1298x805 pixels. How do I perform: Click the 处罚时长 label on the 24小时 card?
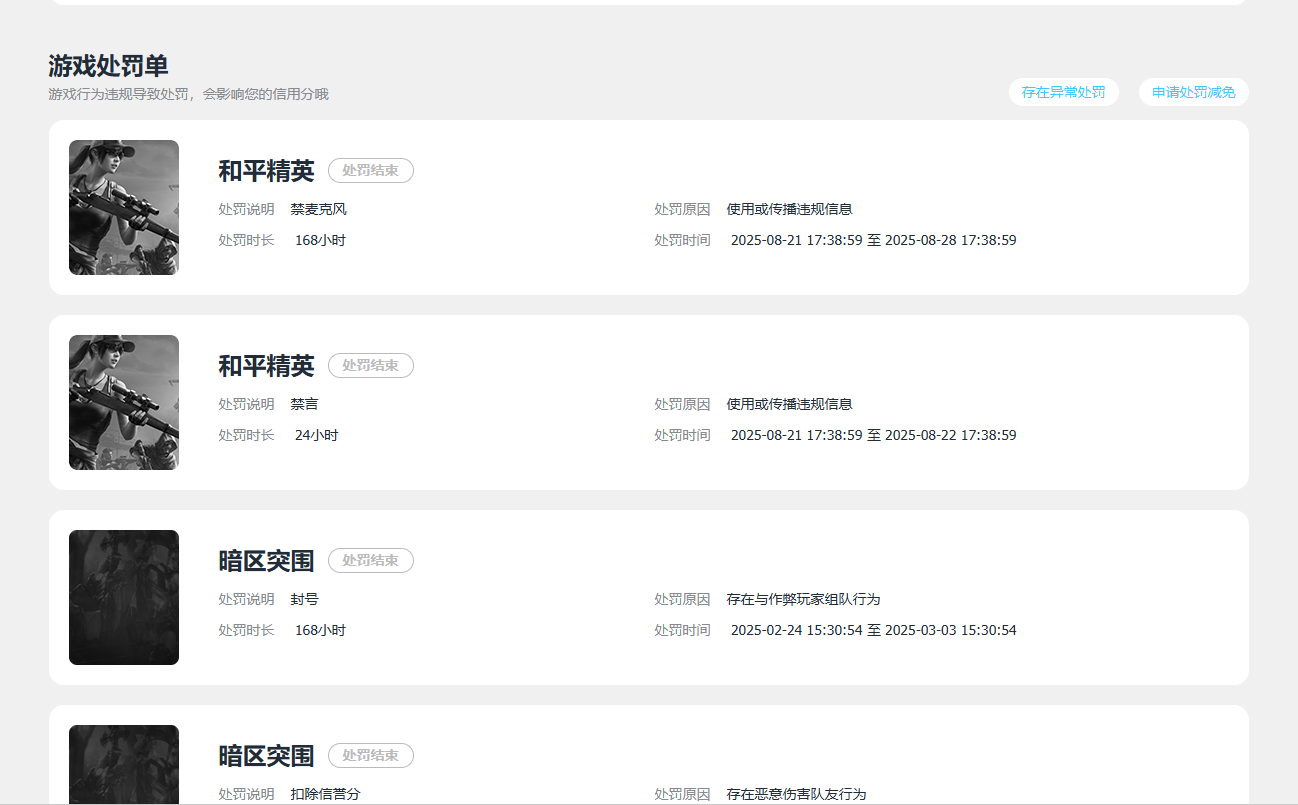click(x=246, y=435)
